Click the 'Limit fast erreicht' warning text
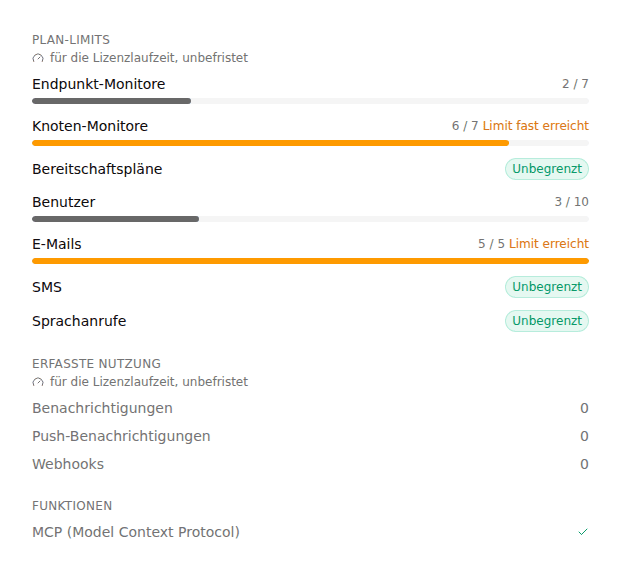The width and height of the screenshot is (621, 574). click(x=535, y=126)
